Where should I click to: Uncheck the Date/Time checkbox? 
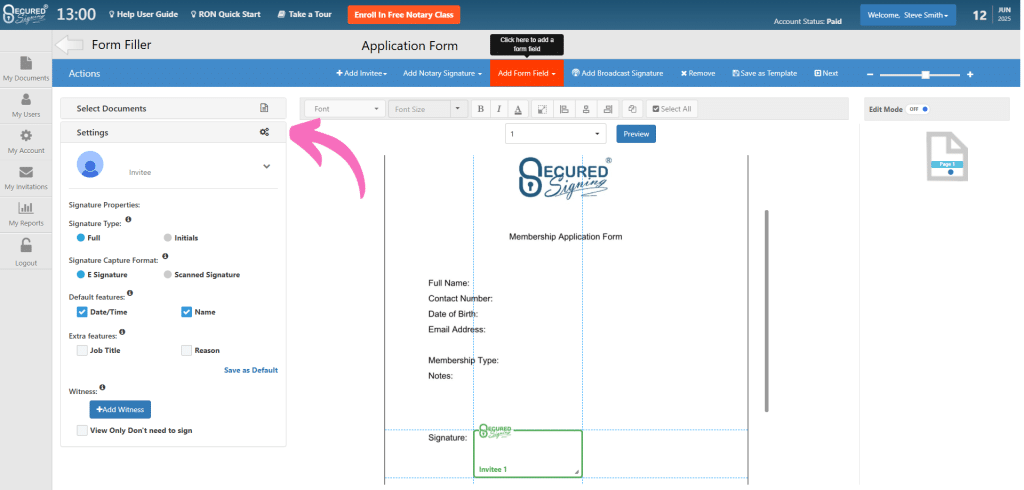pyautogui.click(x=83, y=312)
